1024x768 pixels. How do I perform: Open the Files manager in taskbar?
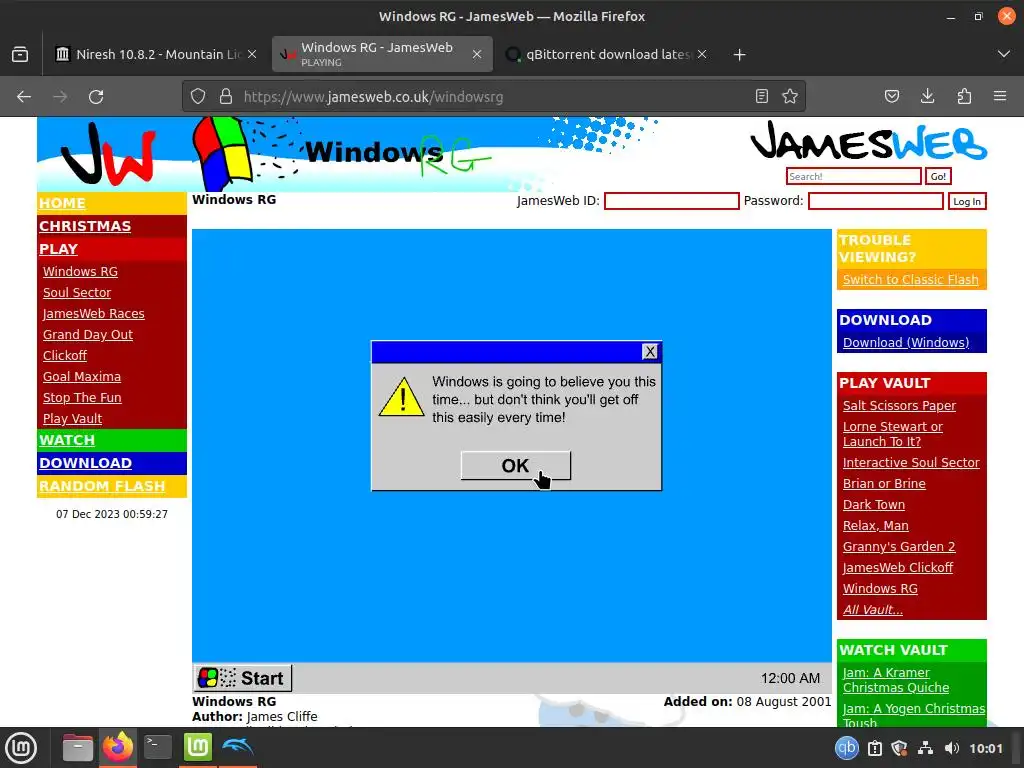coord(78,748)
